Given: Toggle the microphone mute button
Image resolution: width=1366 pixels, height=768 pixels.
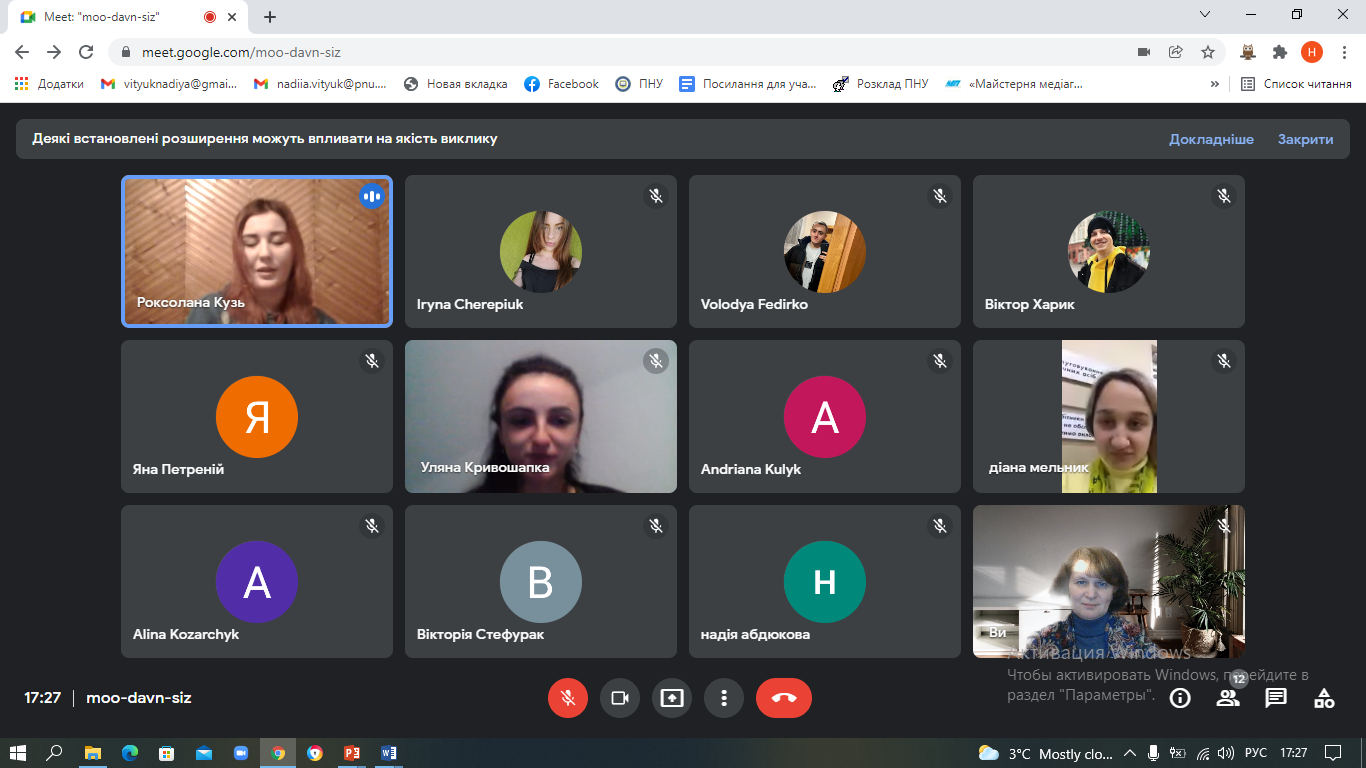Looking at the screenshot, I should tap(568, 698).
